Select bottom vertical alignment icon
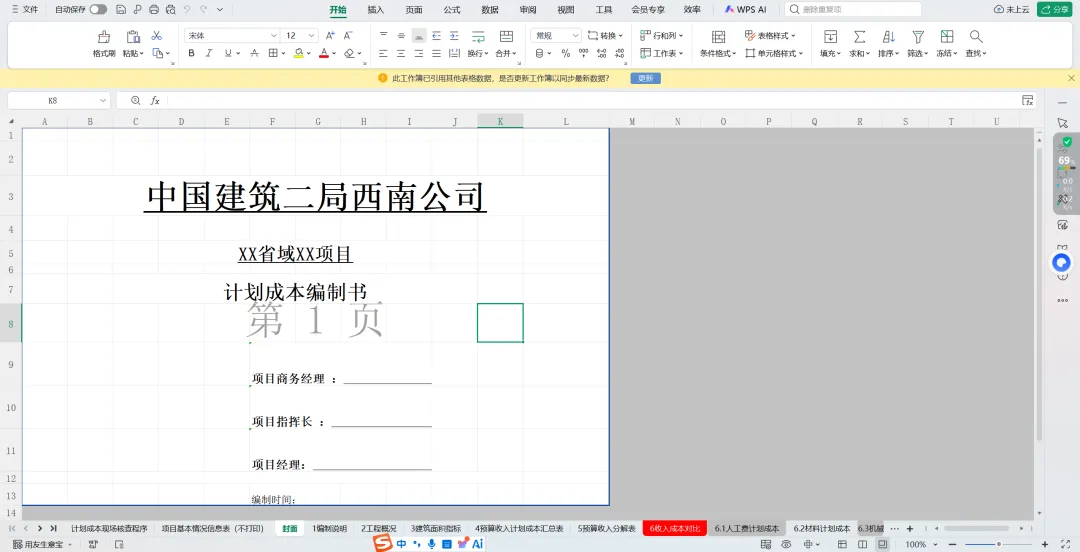The width and height of the screenshot is (1080, 552). coord(419,35)
